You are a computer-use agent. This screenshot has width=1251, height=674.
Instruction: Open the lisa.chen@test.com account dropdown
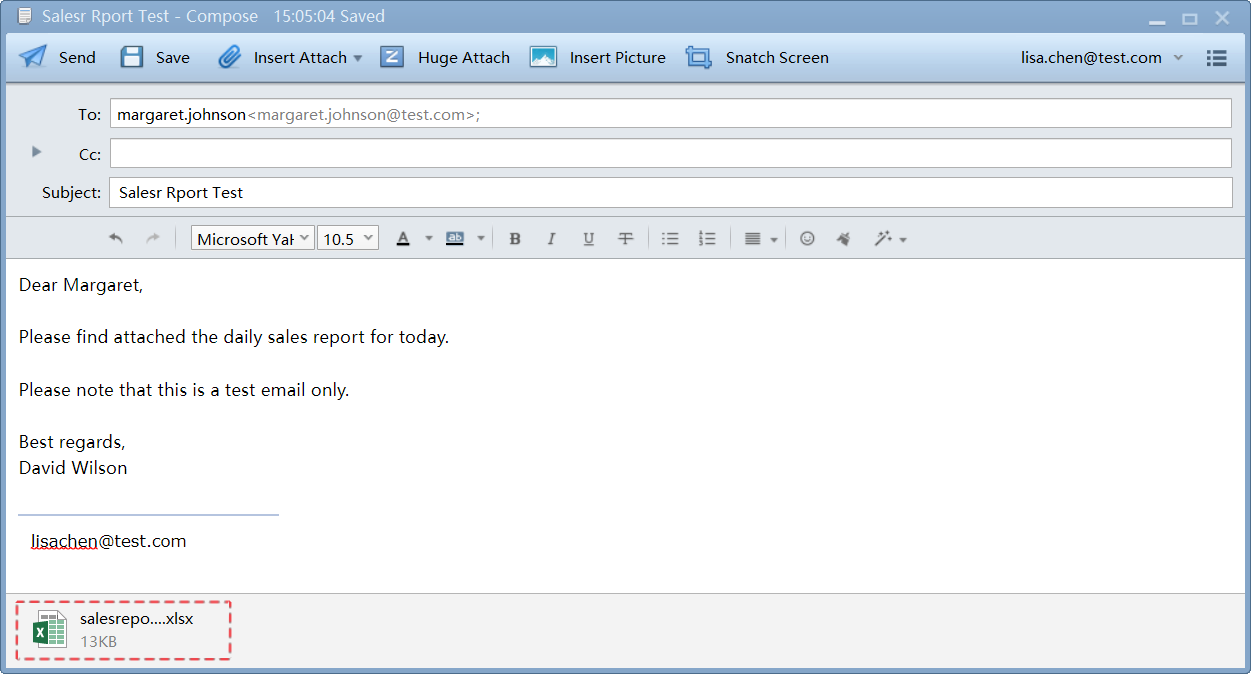tap(1178, 58)
